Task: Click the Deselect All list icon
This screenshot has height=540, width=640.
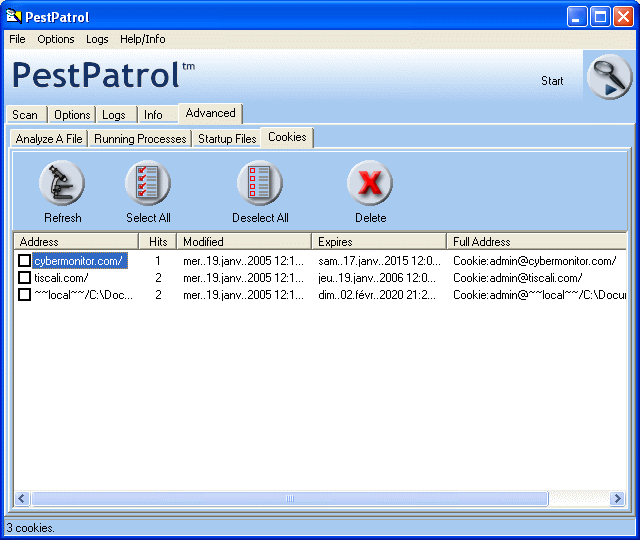Action: click(260, 183)
